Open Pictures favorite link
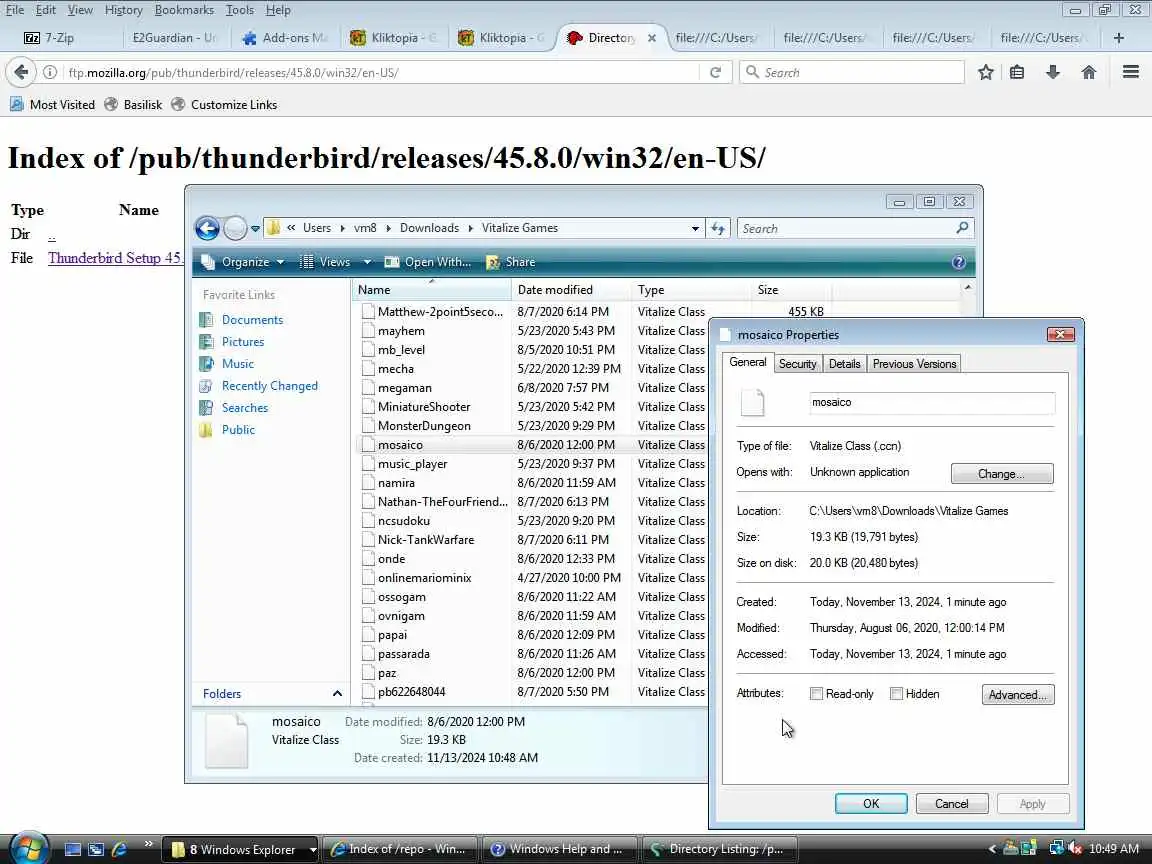The height and width of the screenshot is (864, 1152). (242, 342)
